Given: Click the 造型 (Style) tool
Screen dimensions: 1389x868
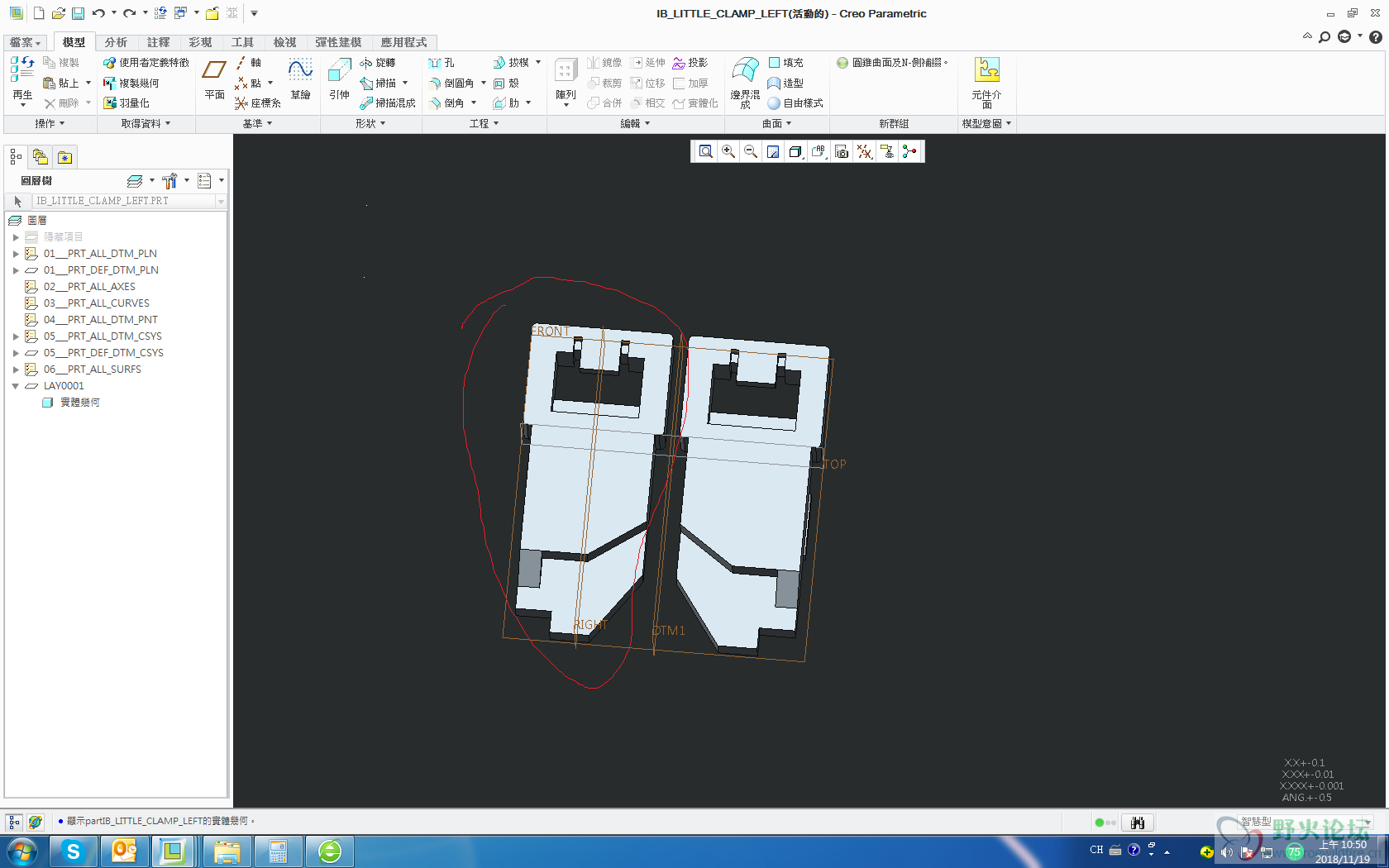Looking at the screenshot, I should coord(785,83).
